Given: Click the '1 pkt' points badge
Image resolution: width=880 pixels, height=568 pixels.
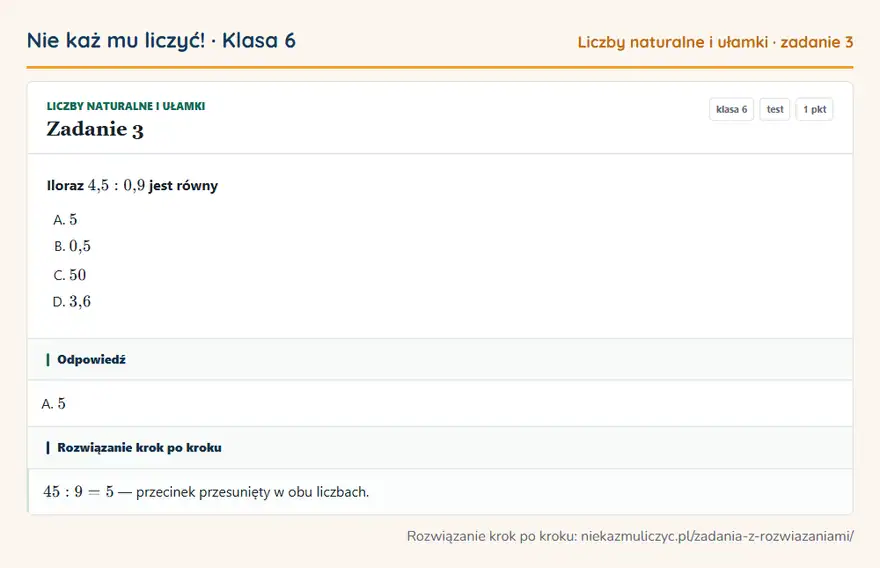Looking at the screenshot, I should tap(814, 109).
